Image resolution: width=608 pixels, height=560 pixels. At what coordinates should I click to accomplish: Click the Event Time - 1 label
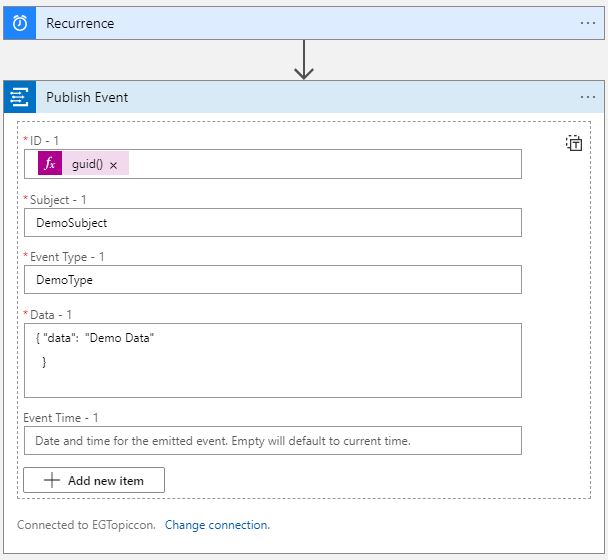coord(61,418)
